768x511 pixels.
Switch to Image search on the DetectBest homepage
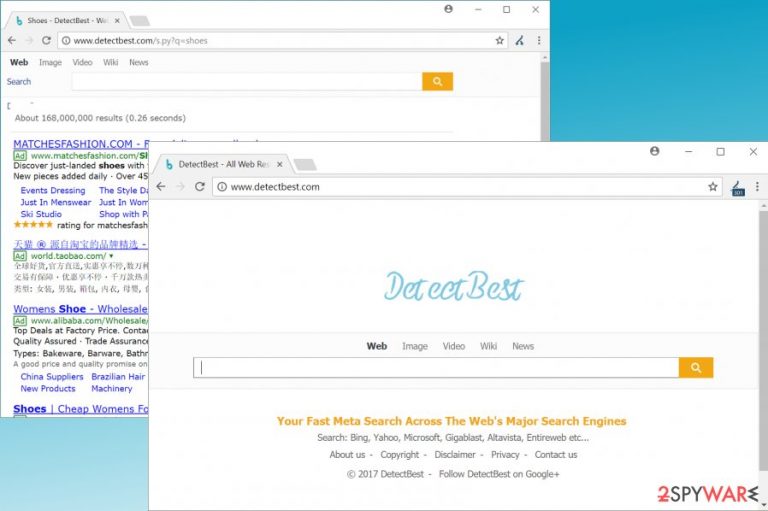click(415, 346)
